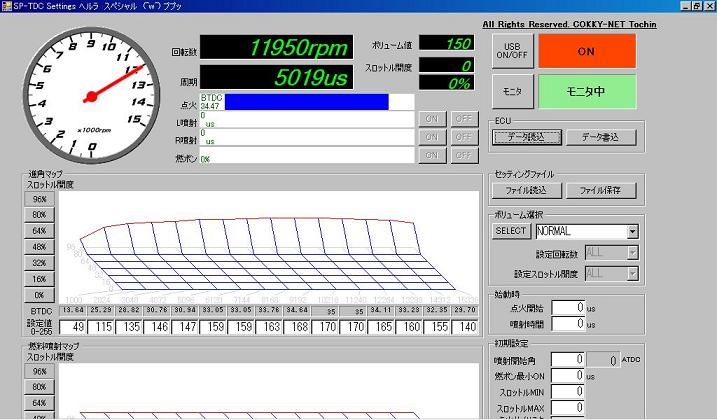Viewport: 717px width, 420px height.
Task: Click the SELECT volume button
Action: (x=511, y=231)
